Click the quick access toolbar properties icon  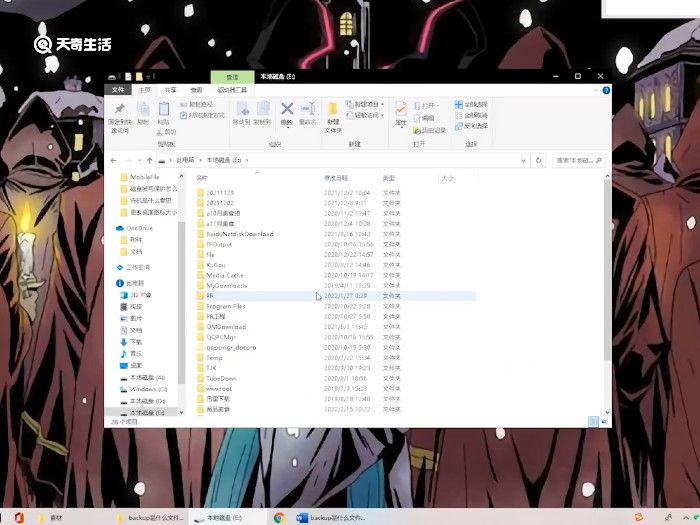pos(128,77)
